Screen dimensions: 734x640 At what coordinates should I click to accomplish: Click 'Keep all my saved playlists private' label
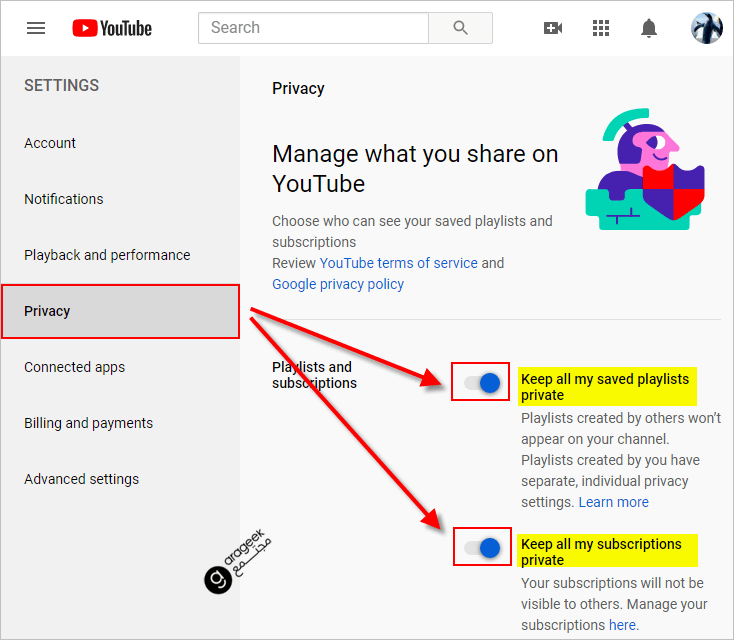[605, 387]
